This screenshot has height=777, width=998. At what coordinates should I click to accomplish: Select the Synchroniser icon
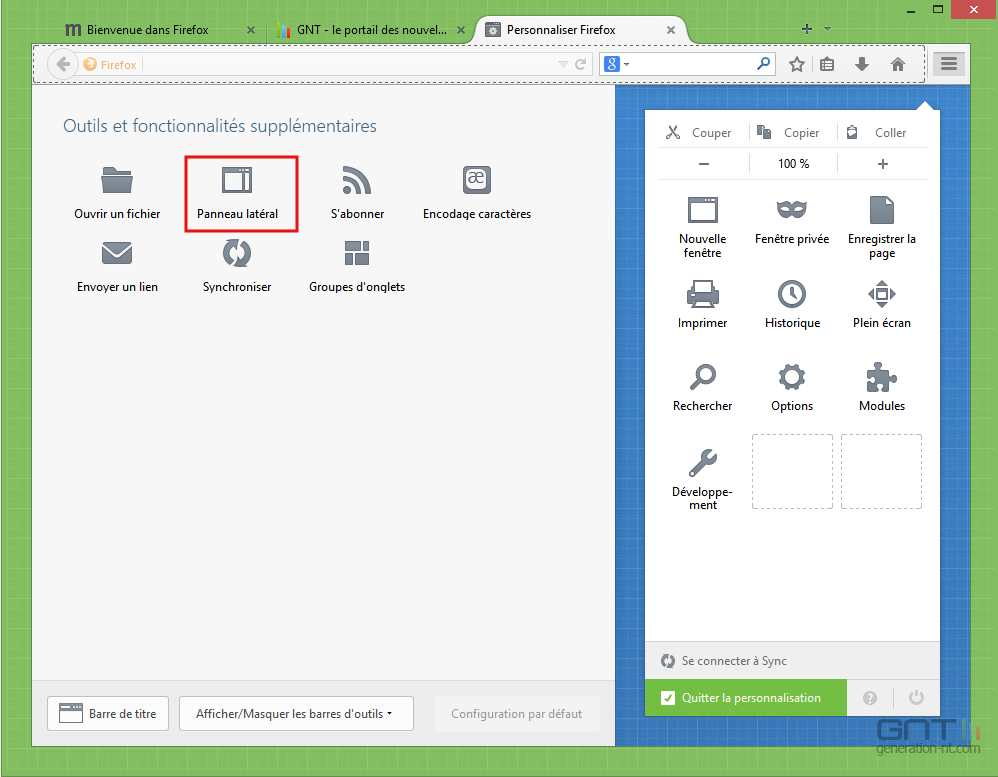(x=237, y=253)
